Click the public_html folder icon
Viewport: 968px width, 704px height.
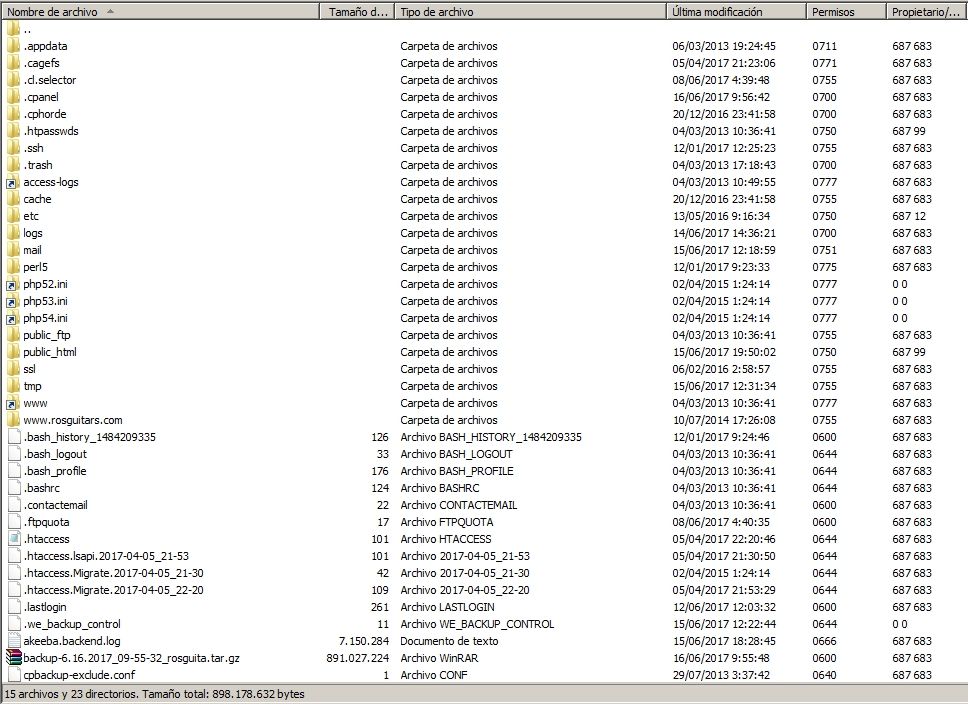(13, 352)
